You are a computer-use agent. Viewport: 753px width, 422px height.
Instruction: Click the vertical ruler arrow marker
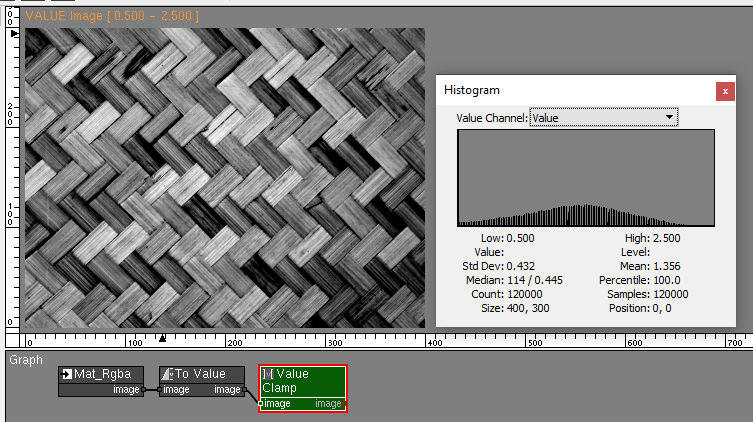coord(13,34)
